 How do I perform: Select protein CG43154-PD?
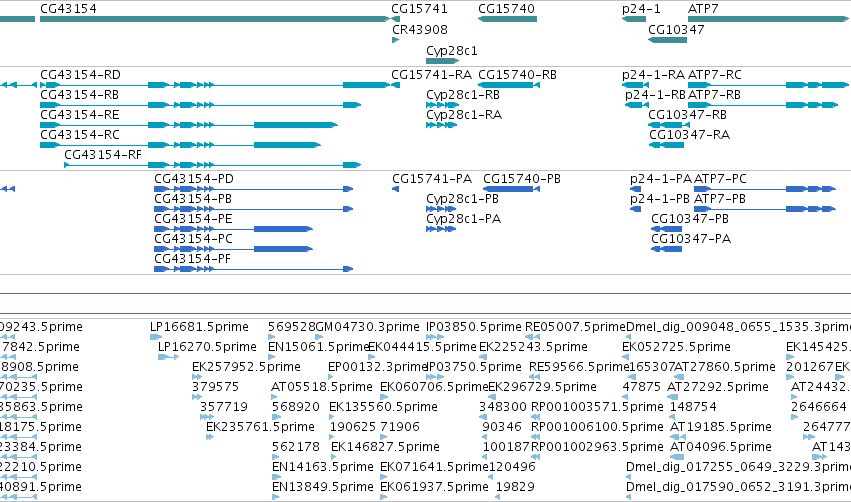[x=194, y=179]
